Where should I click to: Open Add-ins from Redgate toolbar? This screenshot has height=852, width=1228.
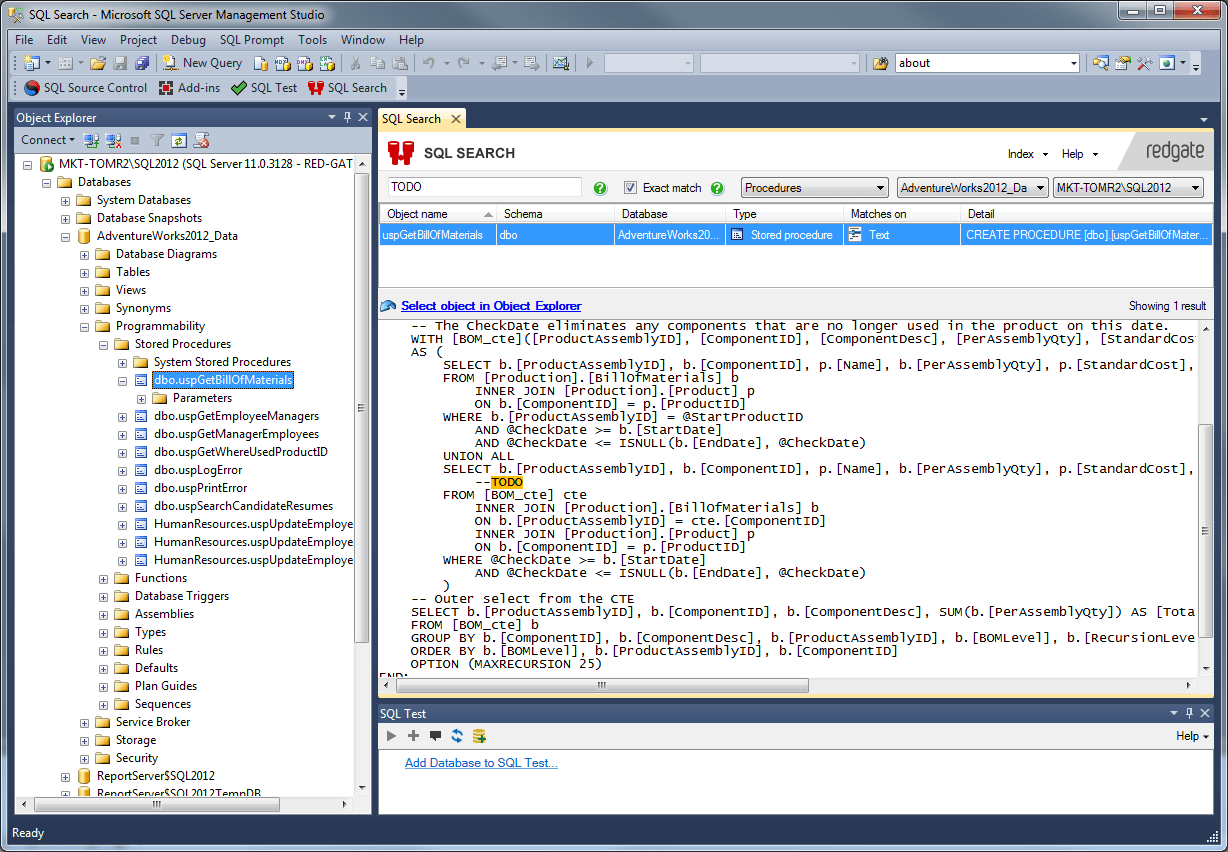click(x=189, y=88)
